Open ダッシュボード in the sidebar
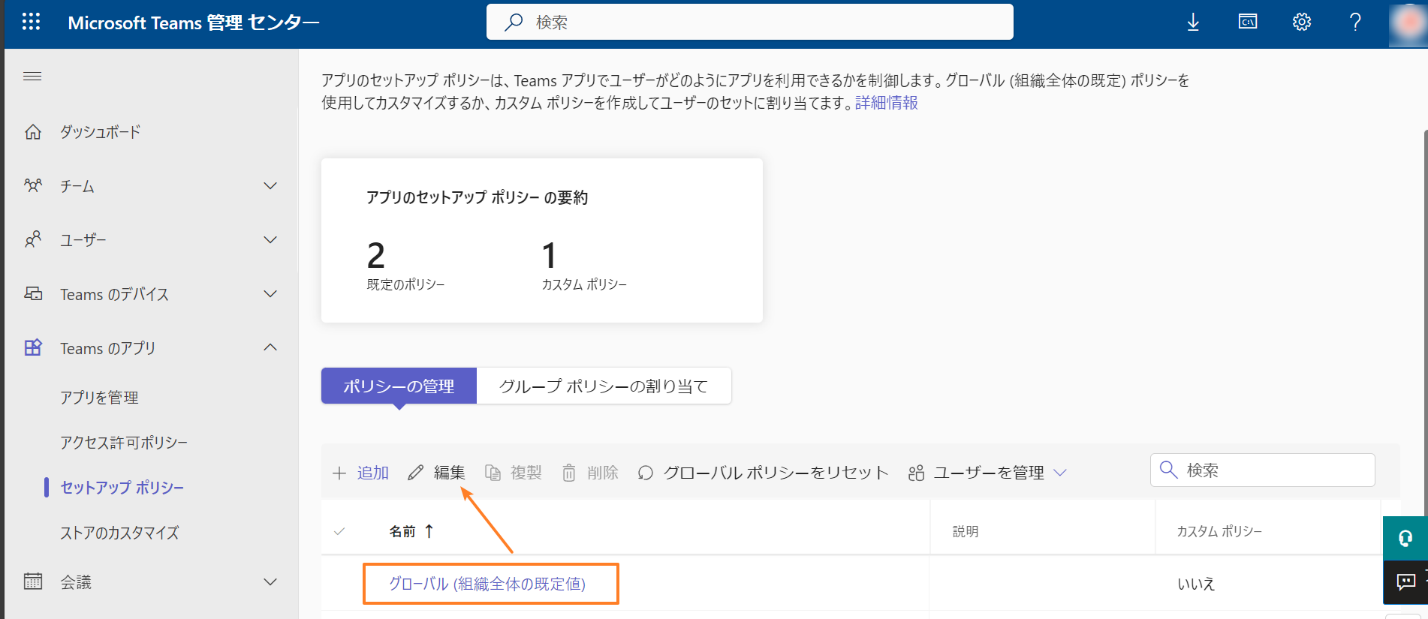Image resolution: width=1428 pixels, height=619 pixels. 100,132
